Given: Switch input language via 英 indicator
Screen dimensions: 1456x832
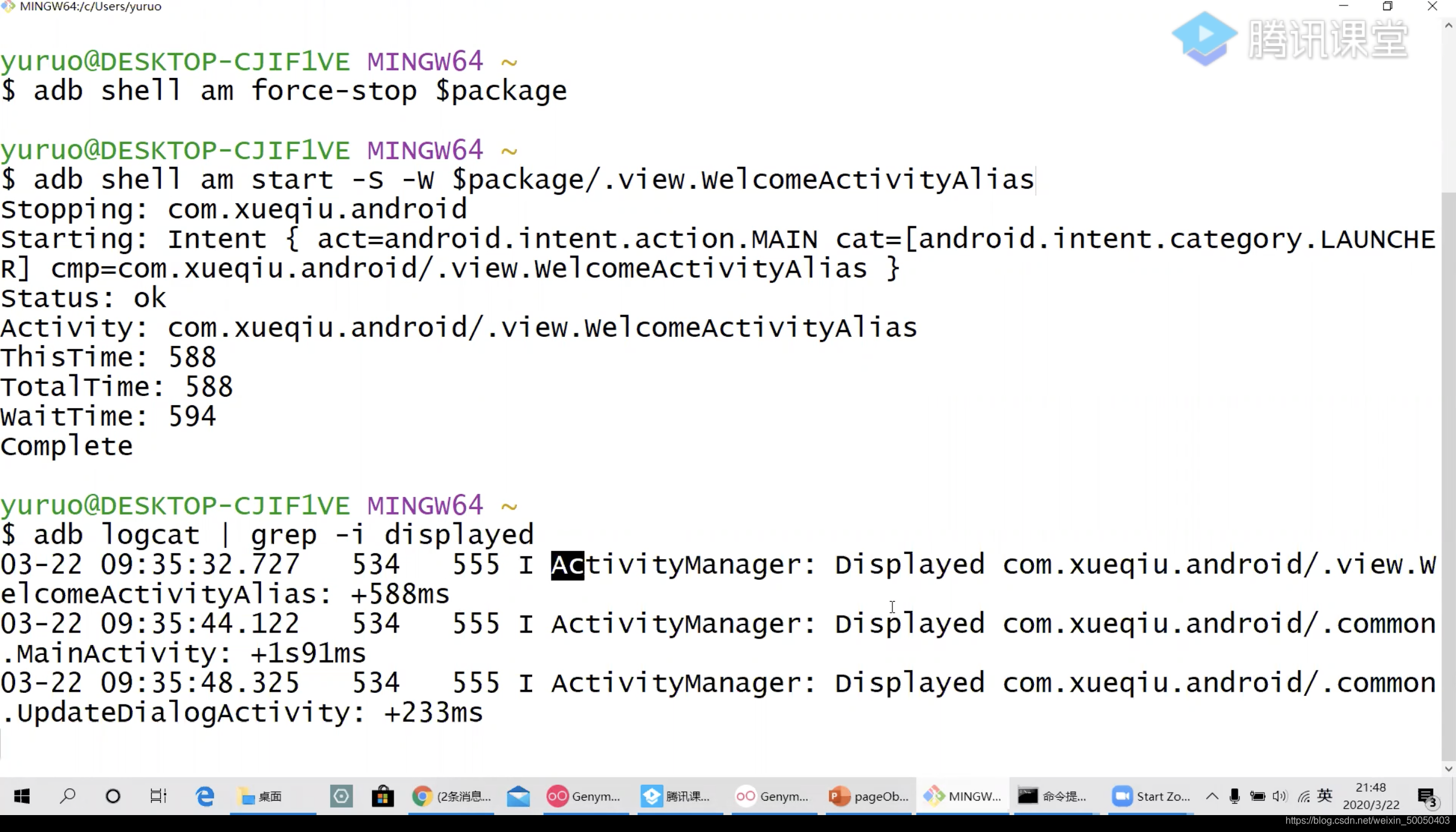Looking at the screenshot, I should point(1325,796).
